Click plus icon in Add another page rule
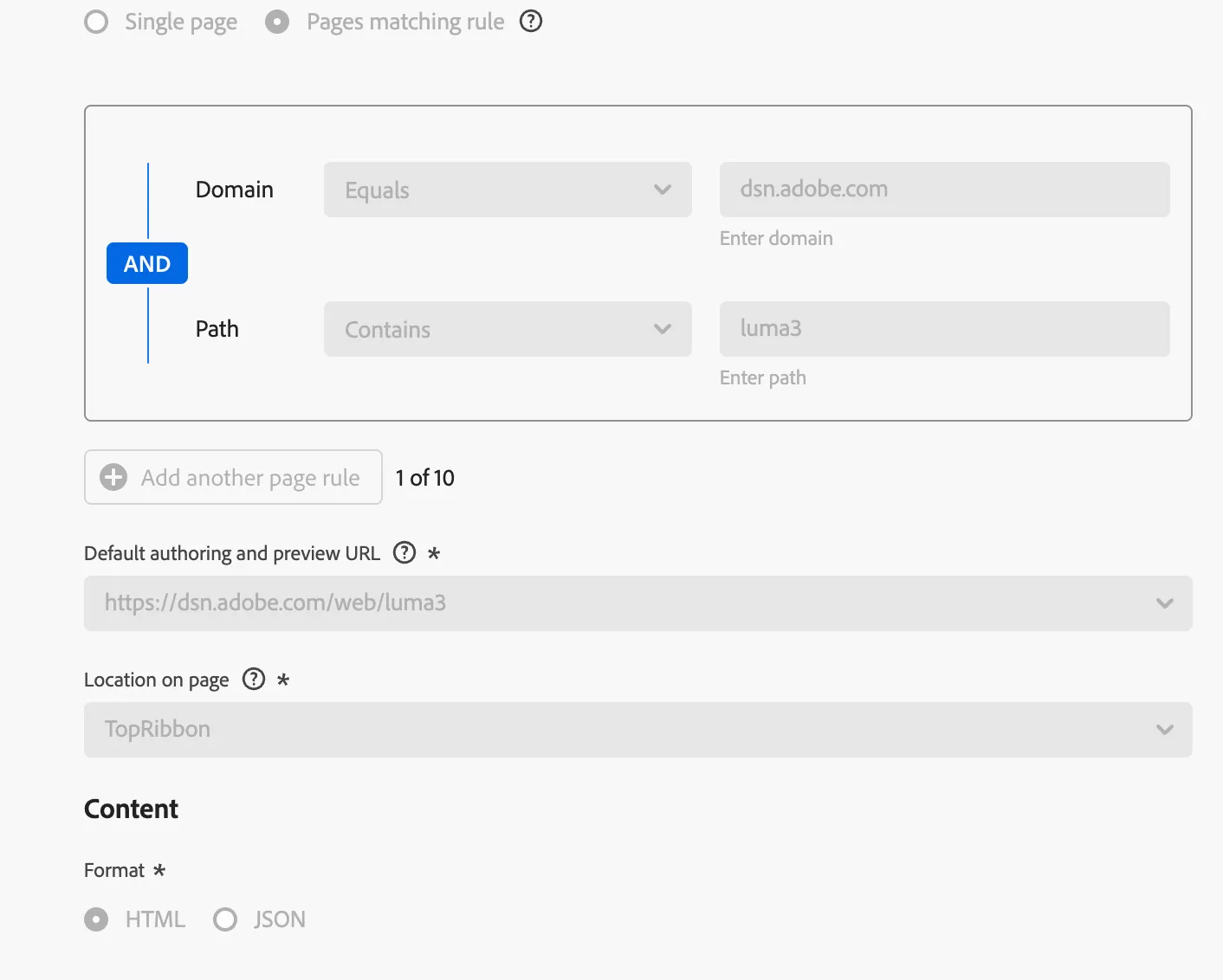1223x980 pixels. point(113,477)
